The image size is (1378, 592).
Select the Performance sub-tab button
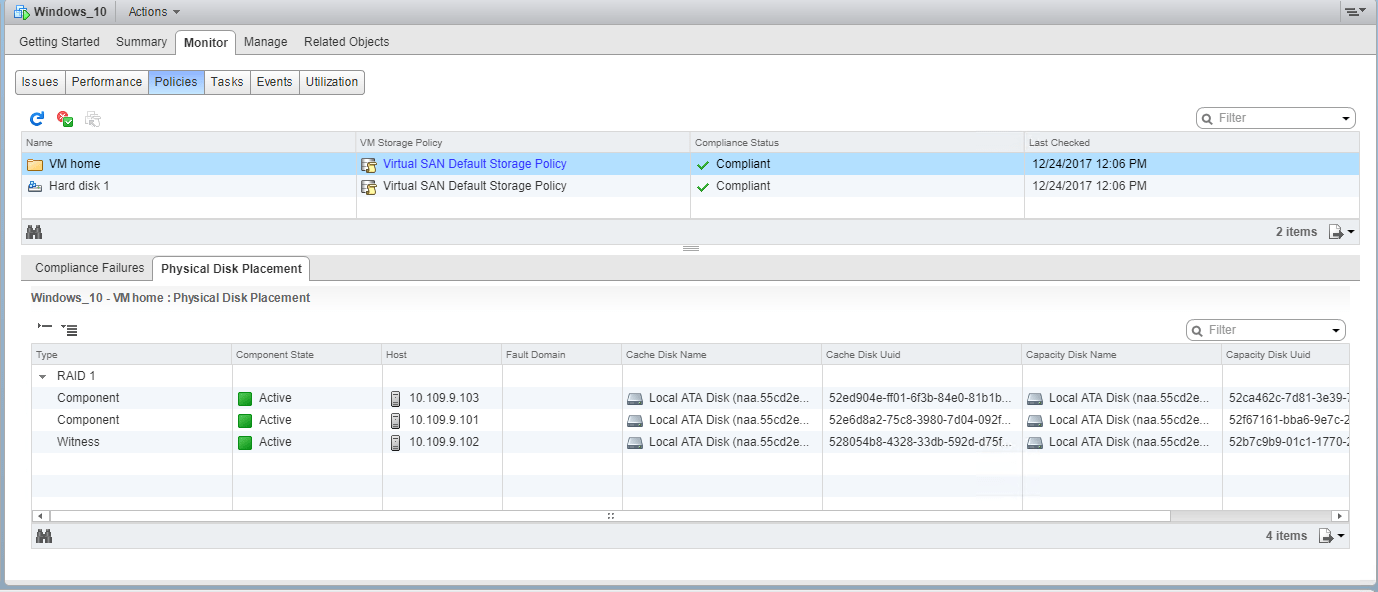pos(106,82)
